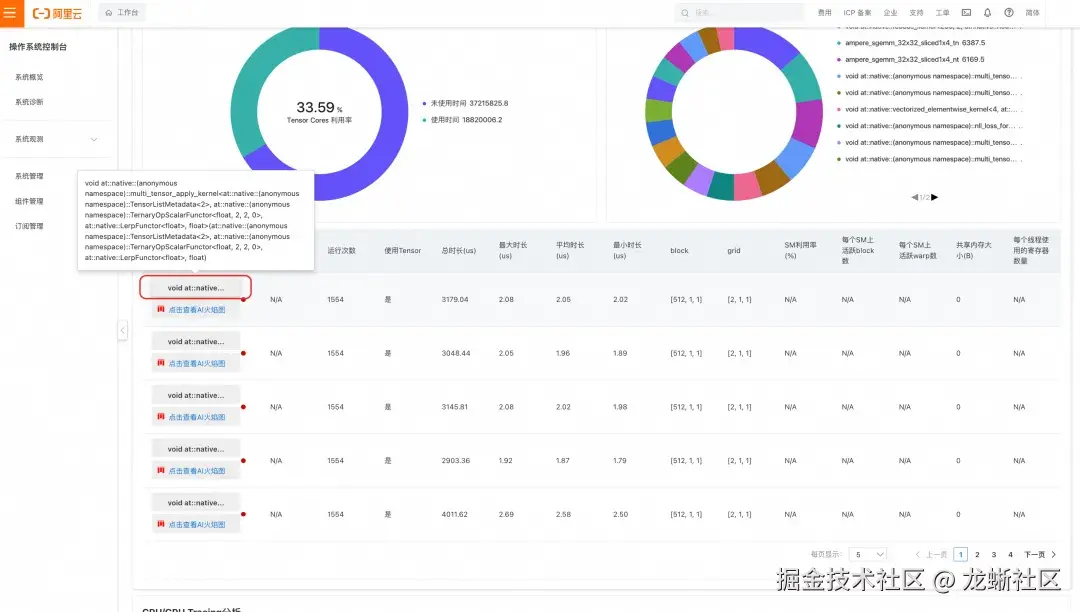Click kernel name button in row with 3145.81
1080x612 pixels.
tap(196, 395)
